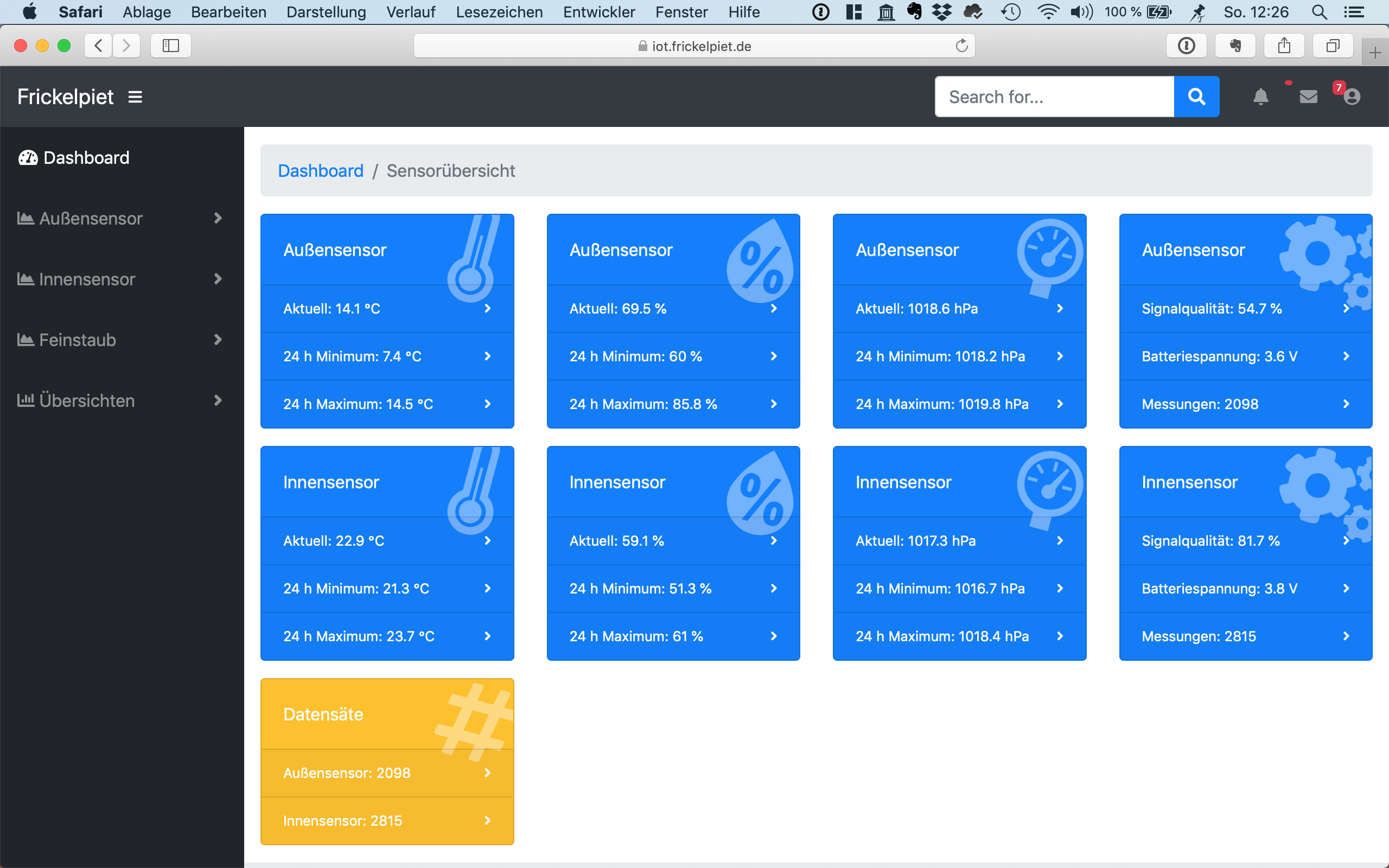Open Innensensor Aktuell: 1017.3 hPa
The width and height of the screenshot is (1389, 868).
959,541
